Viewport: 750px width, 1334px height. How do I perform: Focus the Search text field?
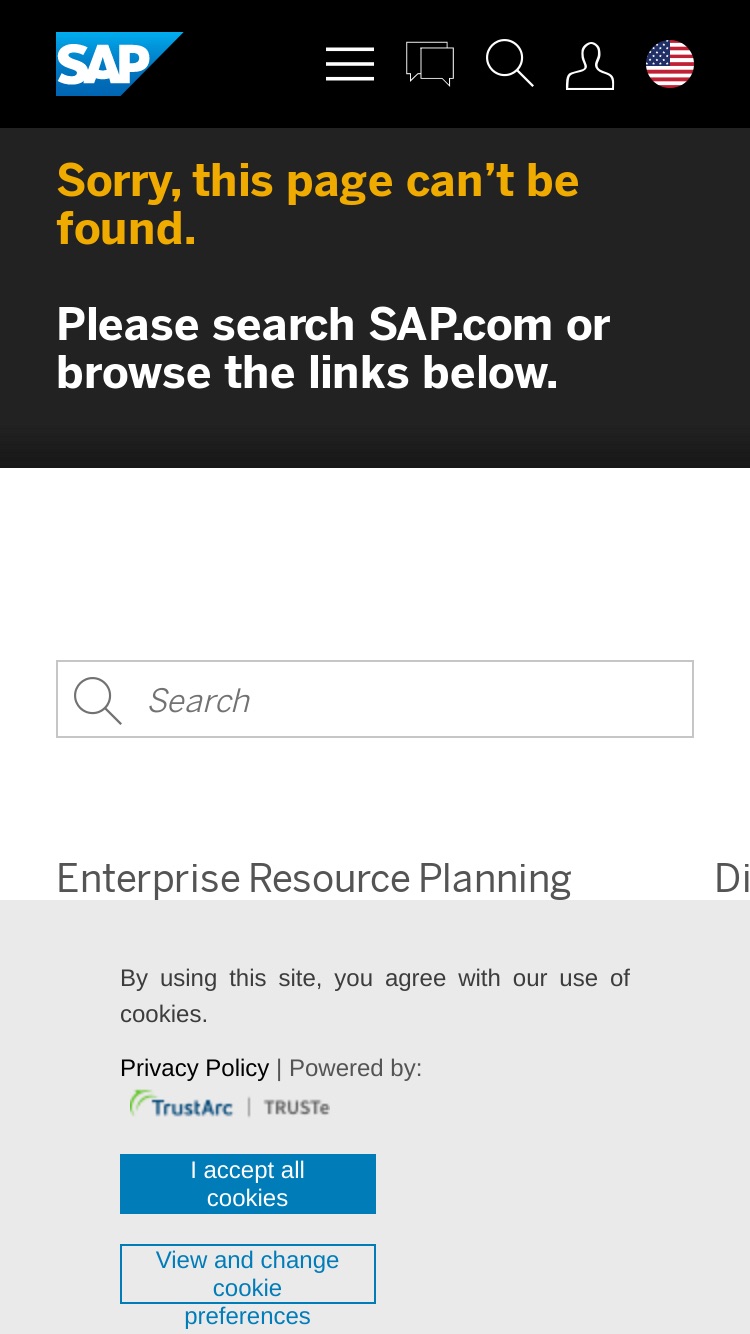click(375, 699)
